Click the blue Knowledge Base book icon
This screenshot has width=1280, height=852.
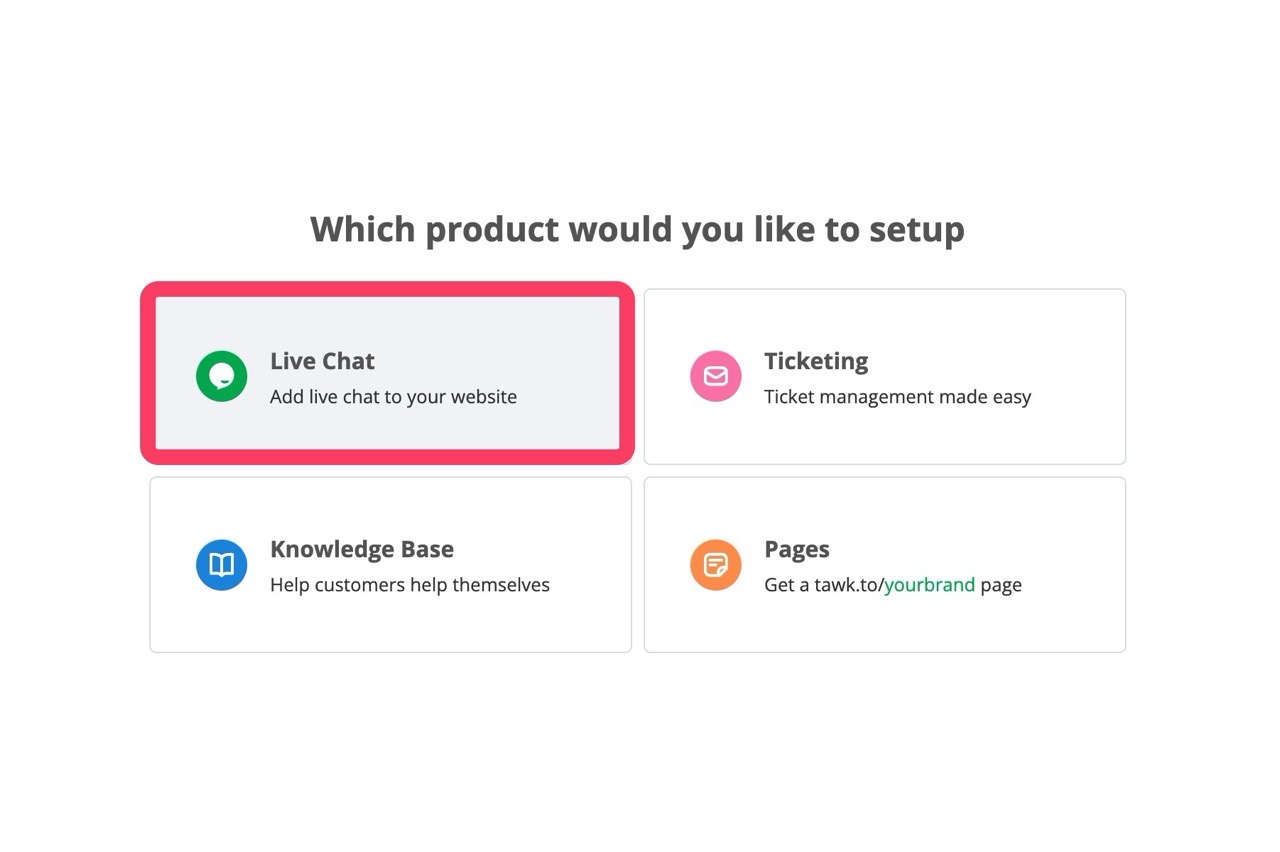click(x=221, y=565)
